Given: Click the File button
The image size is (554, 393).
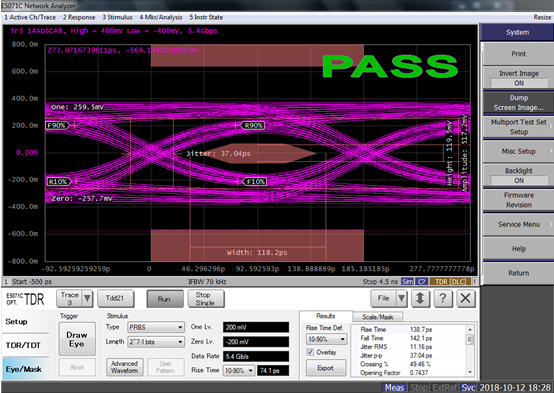Looking at the screenshot, I should tap(383, 299).
